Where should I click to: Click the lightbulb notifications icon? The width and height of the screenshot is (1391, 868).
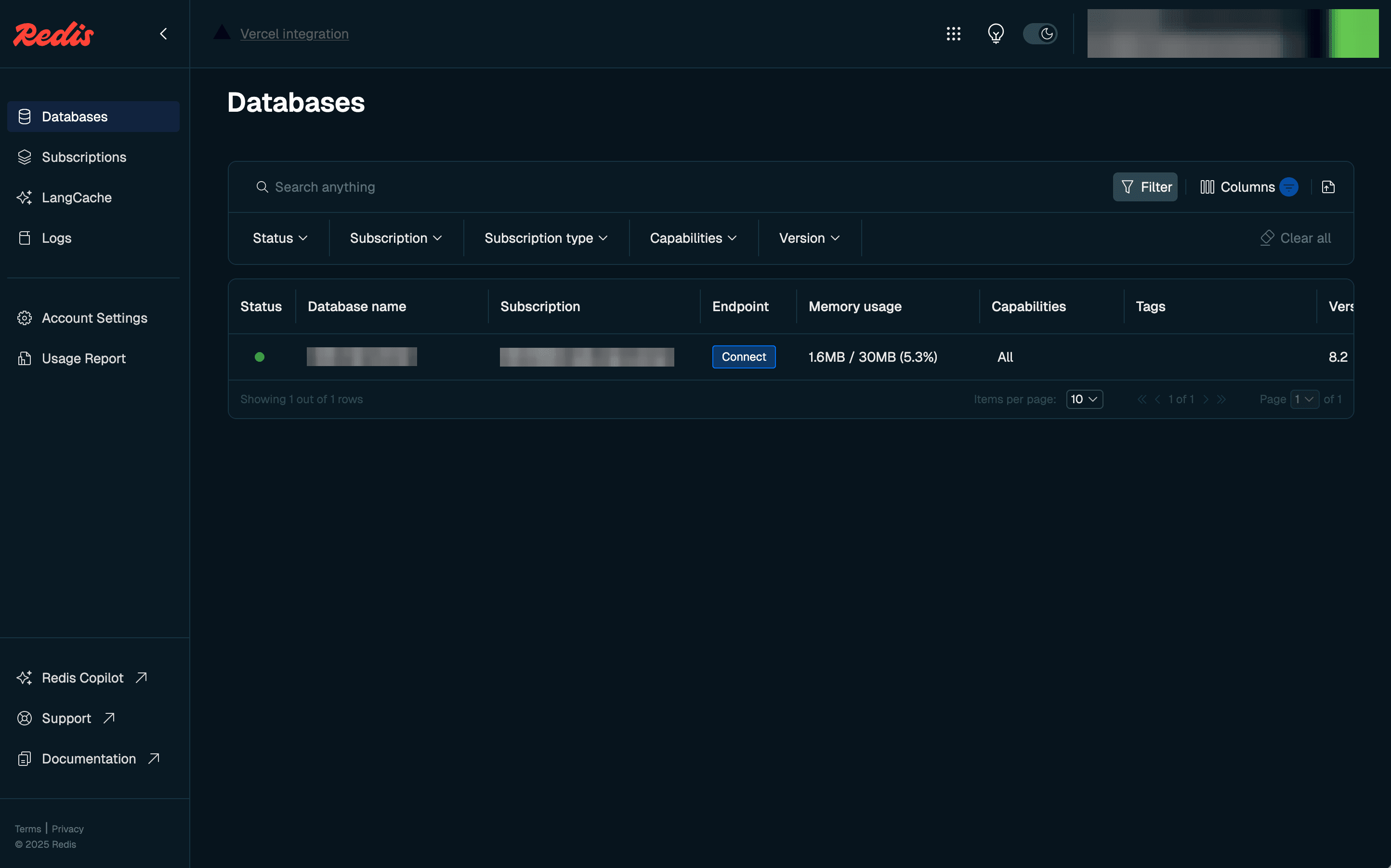pos(996,33)
